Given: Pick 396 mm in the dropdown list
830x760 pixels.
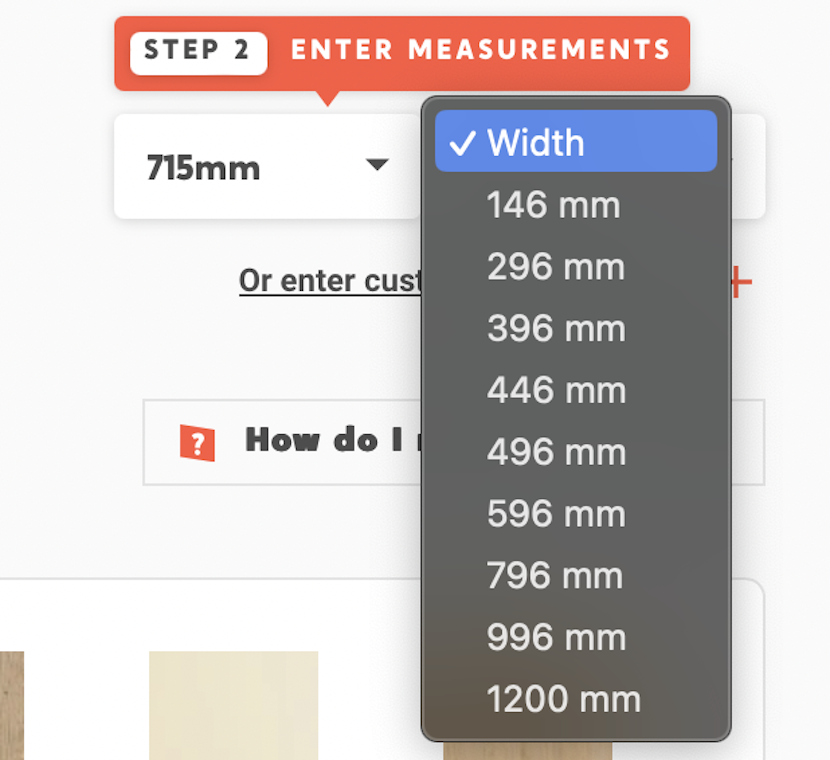Looking at the screenshot, I should pyautogui.click(x=556, y=329).
